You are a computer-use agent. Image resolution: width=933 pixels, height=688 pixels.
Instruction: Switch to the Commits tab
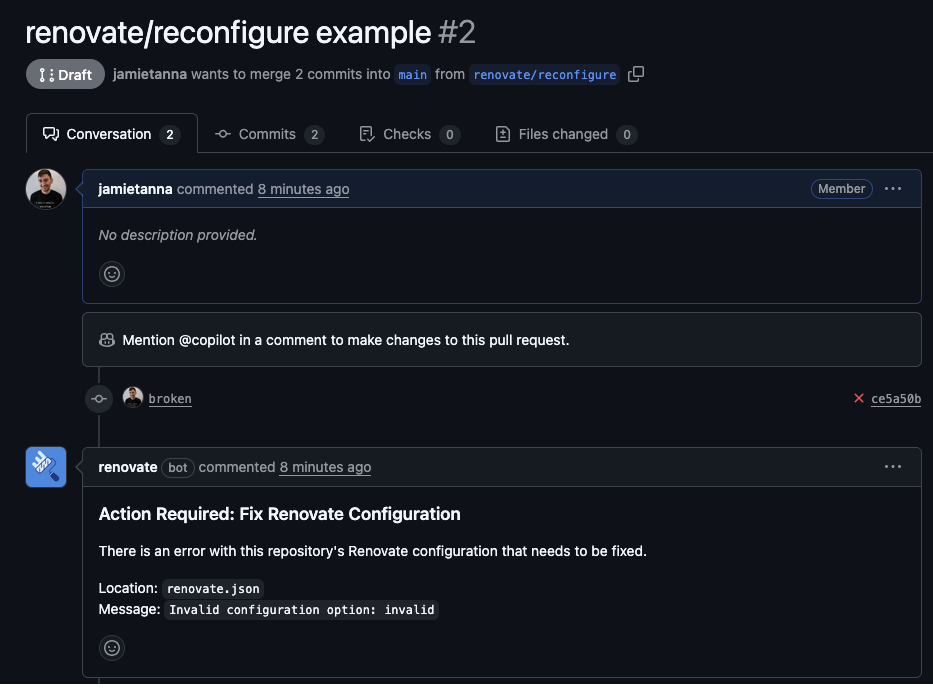[268, 134]
